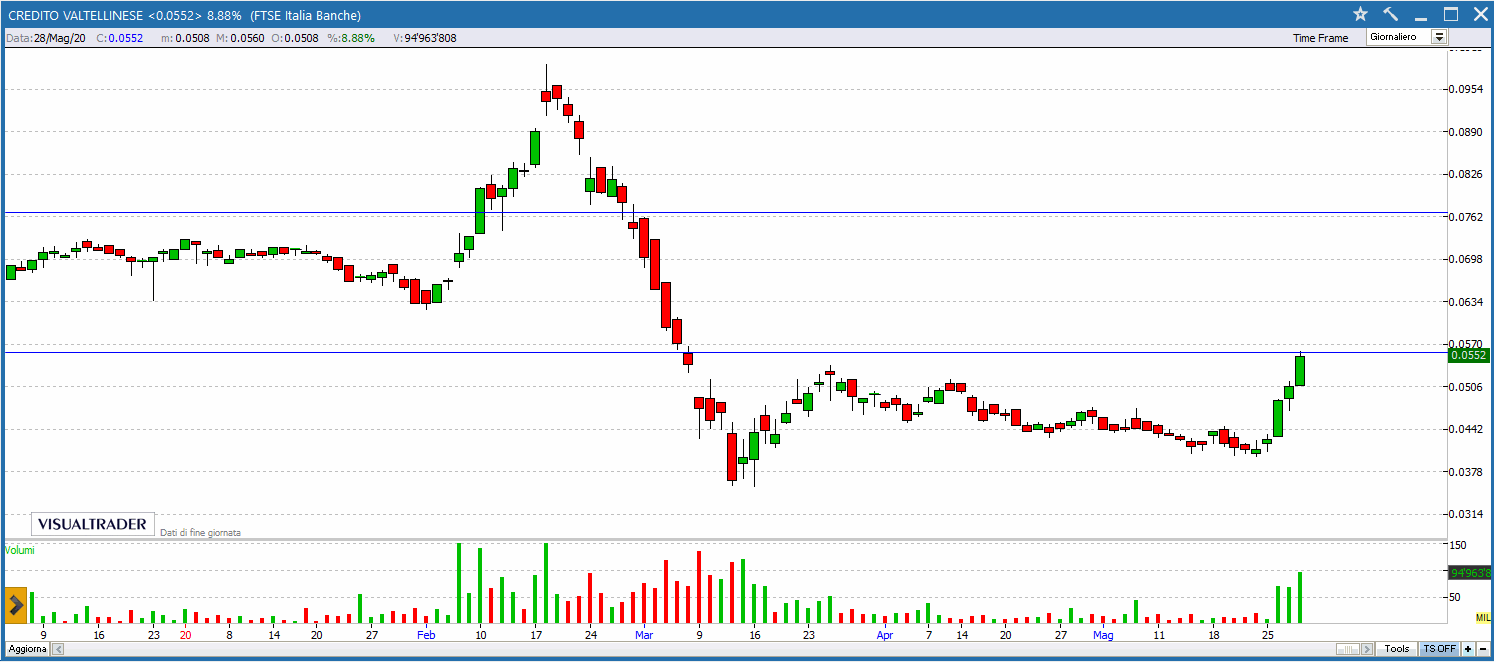Click the MIL volume unit tag
Image resolution: width=1496 pixels, height=662 pixels.
pos(1483,618)
